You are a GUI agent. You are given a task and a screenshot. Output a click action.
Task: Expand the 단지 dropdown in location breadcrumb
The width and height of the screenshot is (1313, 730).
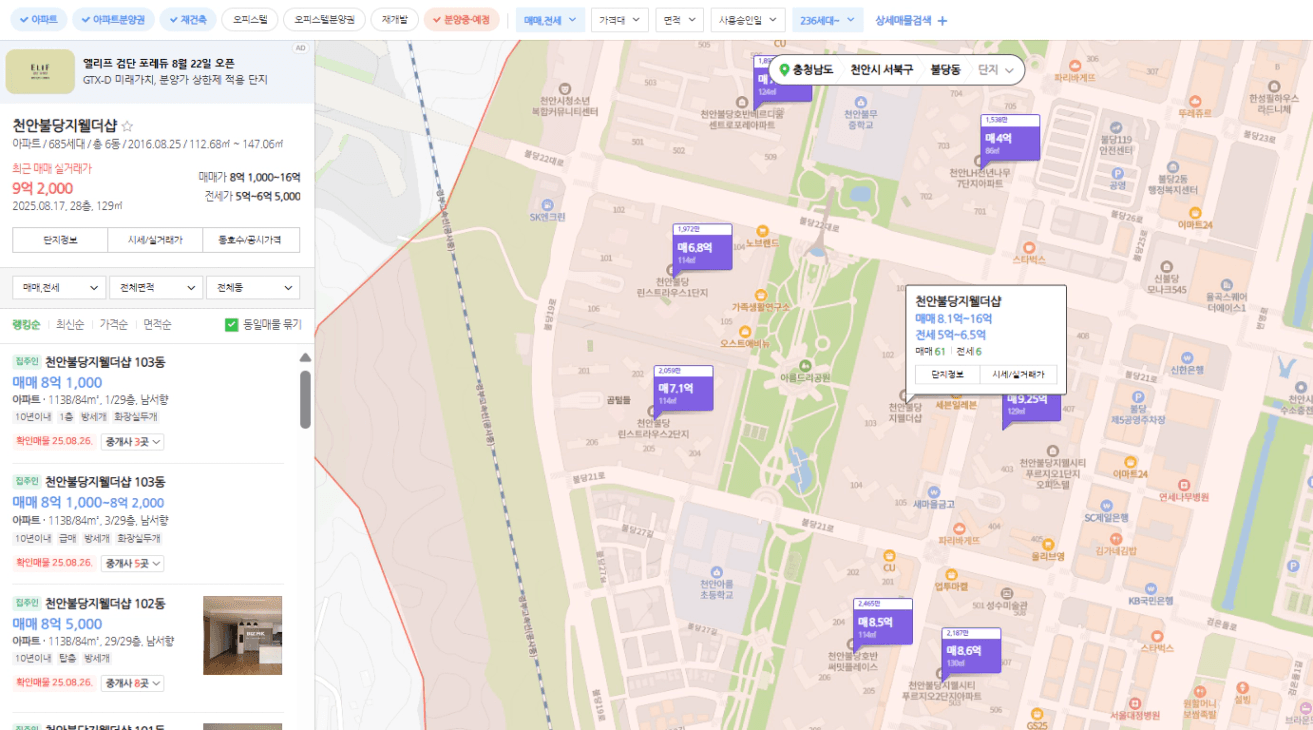997,70
